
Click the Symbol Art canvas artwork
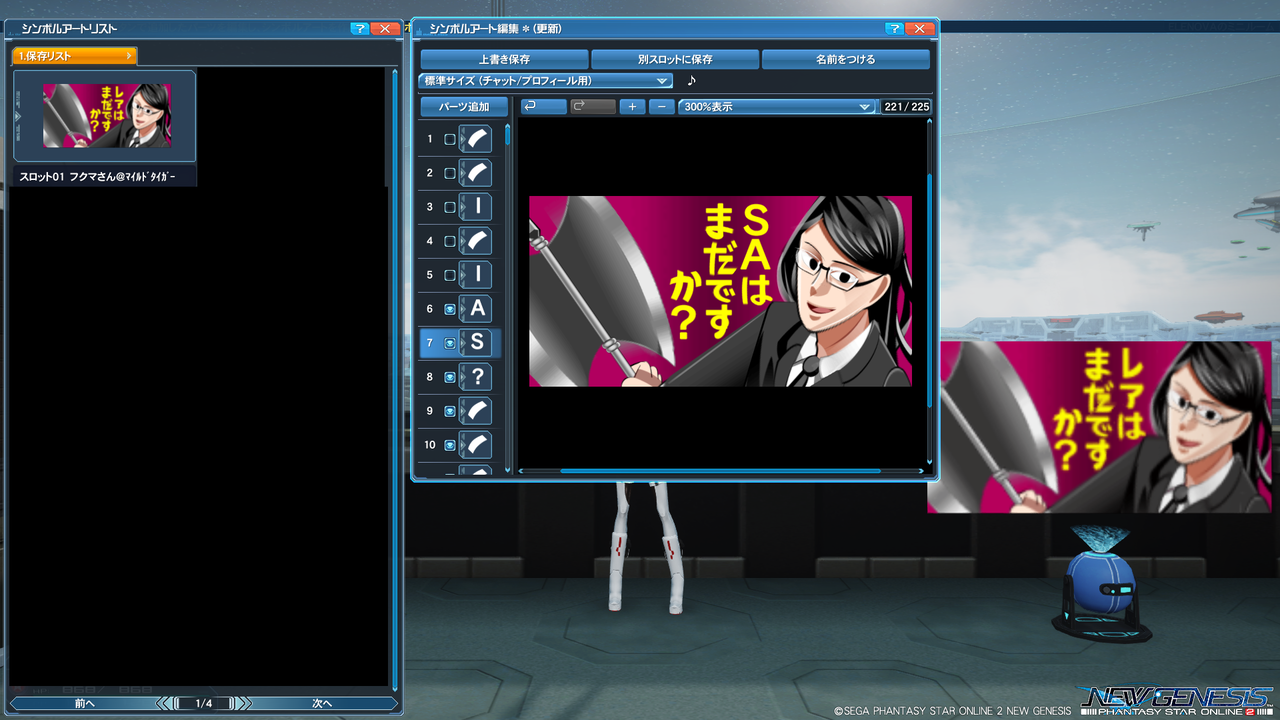720,291
